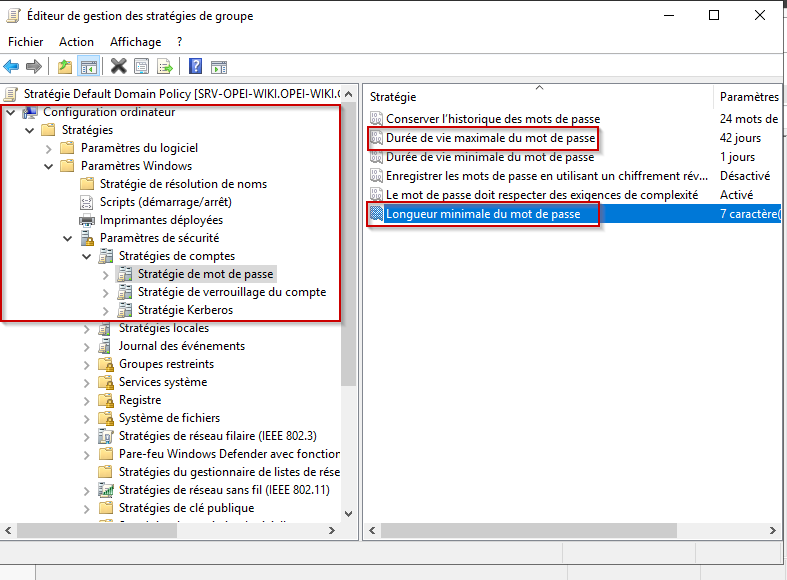787x580 pixels.
Task: Click the Export list toolbar icon
Action: pos(165,66)
